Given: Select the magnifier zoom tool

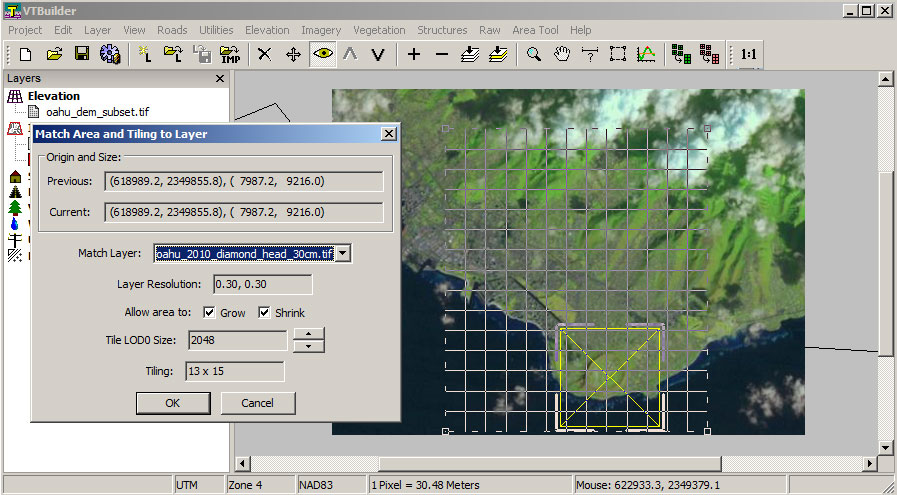Looking at the screenshot, I should tap(534, 54).
